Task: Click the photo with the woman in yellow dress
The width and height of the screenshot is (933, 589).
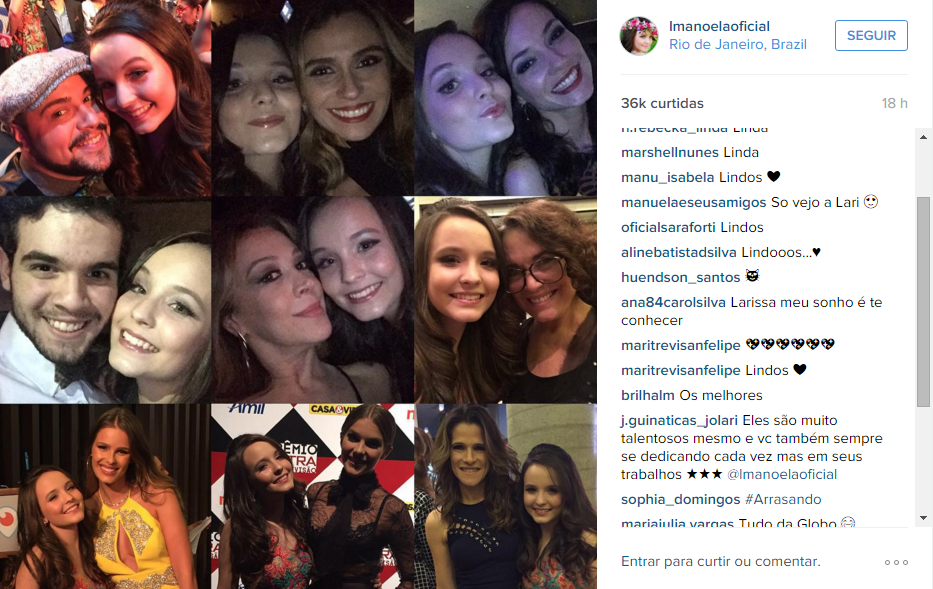Action: (x=105, y=497)
